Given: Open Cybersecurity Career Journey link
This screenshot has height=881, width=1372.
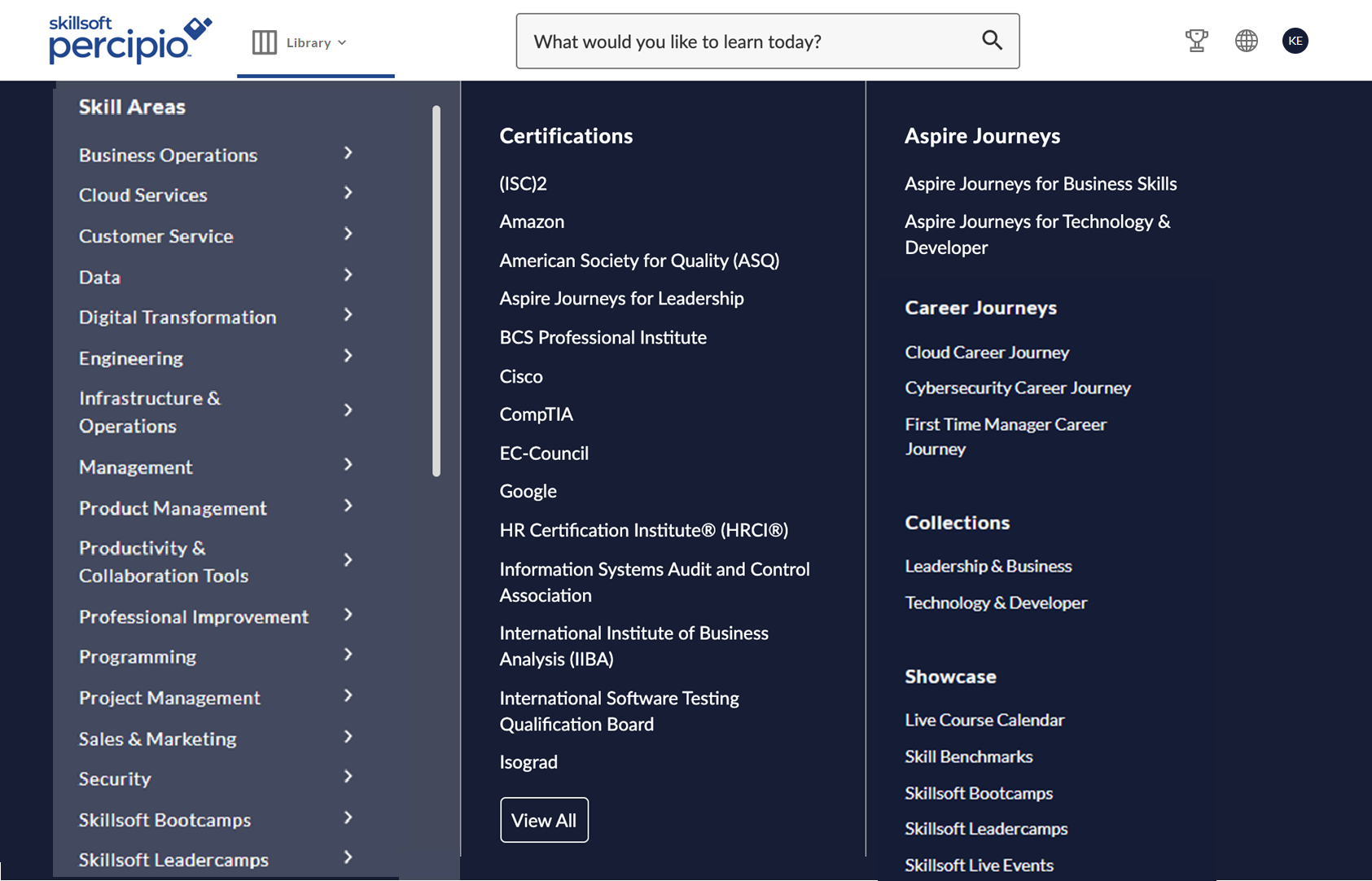Looking at the screenshot, I should [1018, 388].
